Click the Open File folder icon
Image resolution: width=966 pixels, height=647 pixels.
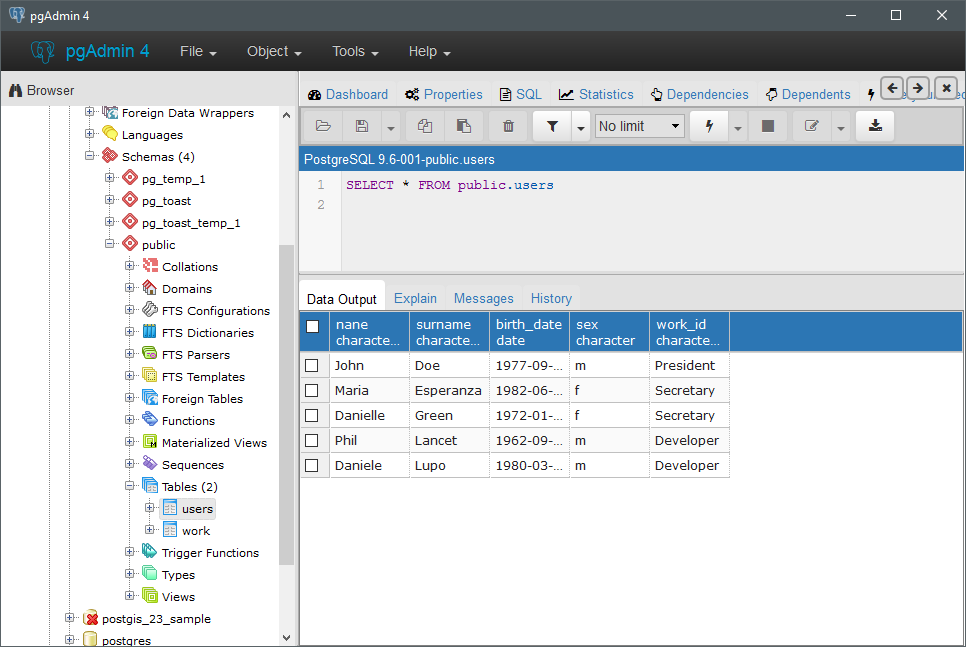[x=323, y=126]
